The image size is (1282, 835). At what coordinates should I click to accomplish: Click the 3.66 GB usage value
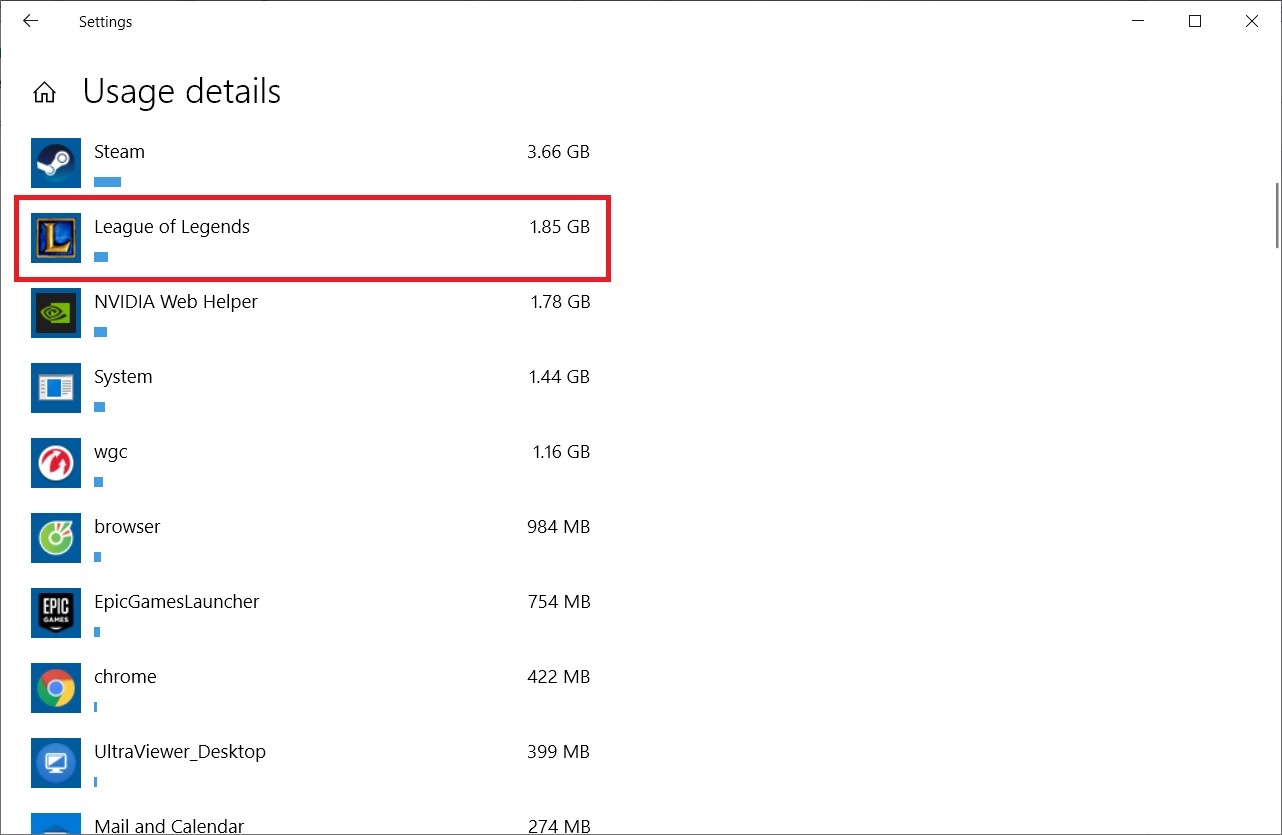[558, 152]
